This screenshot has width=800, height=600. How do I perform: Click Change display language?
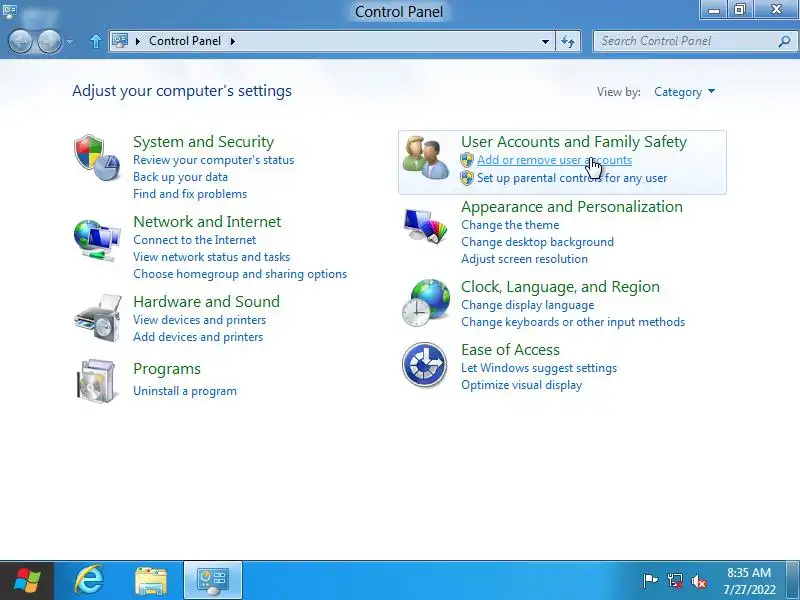coord(528,305)
